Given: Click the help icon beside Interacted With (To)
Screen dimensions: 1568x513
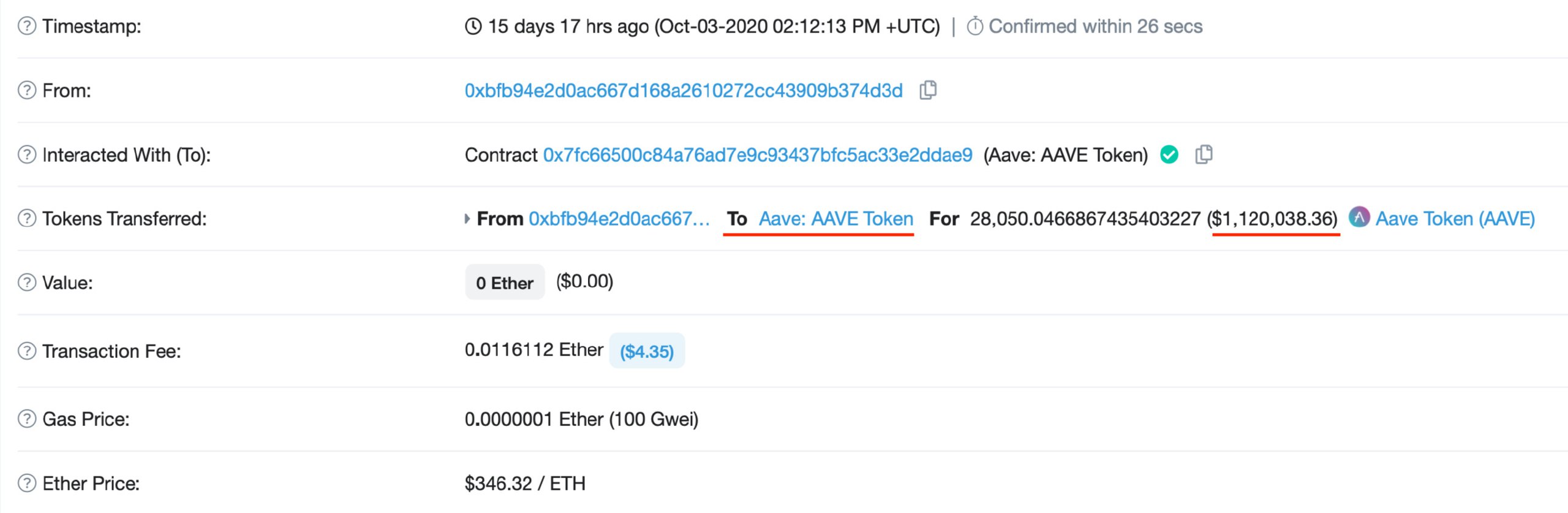Looking at the screenshot, I should 27,155.
